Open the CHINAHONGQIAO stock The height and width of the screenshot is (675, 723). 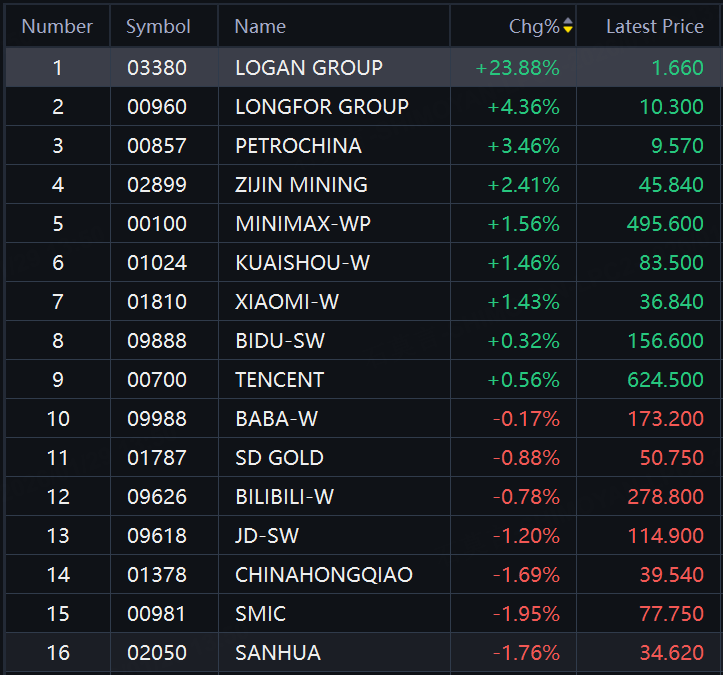click(x=323, y=575)
